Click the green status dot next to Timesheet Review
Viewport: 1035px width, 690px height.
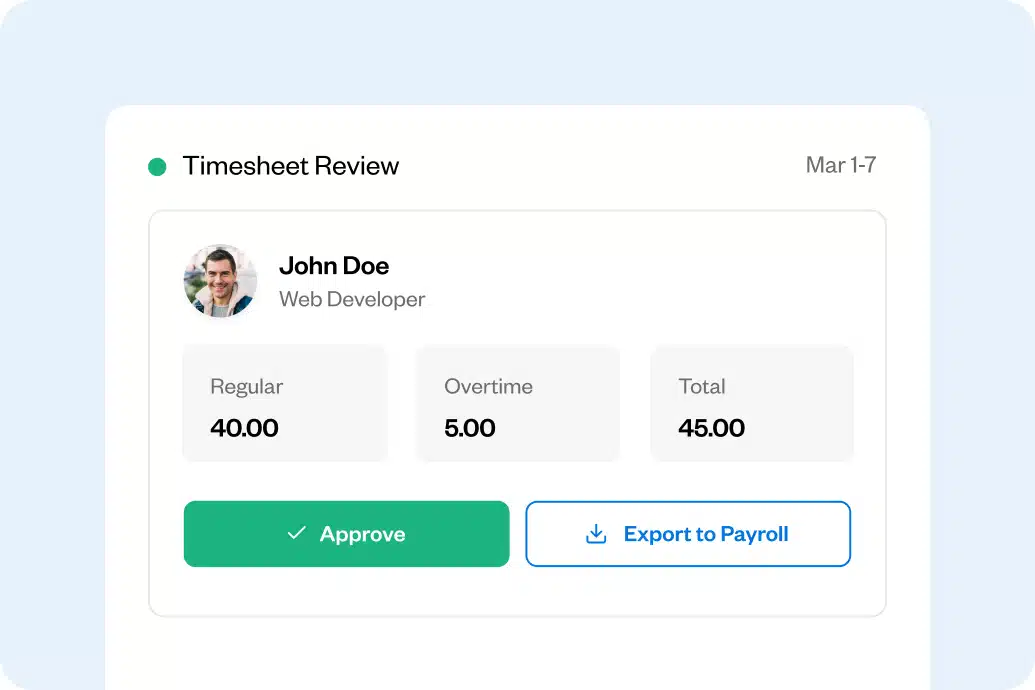[156, 165]
